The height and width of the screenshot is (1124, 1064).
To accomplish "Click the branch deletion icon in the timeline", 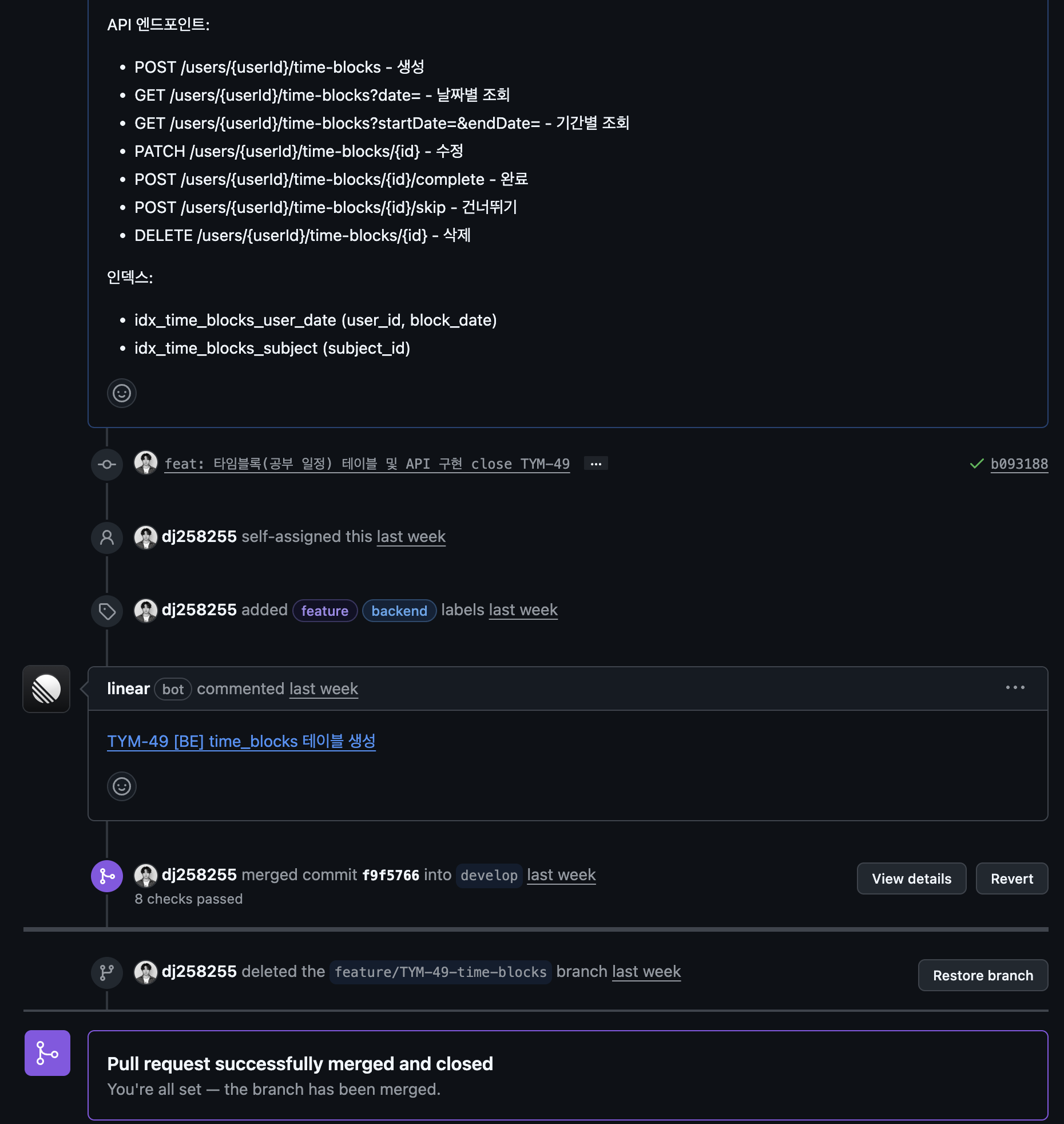I will tap(106, 972).
